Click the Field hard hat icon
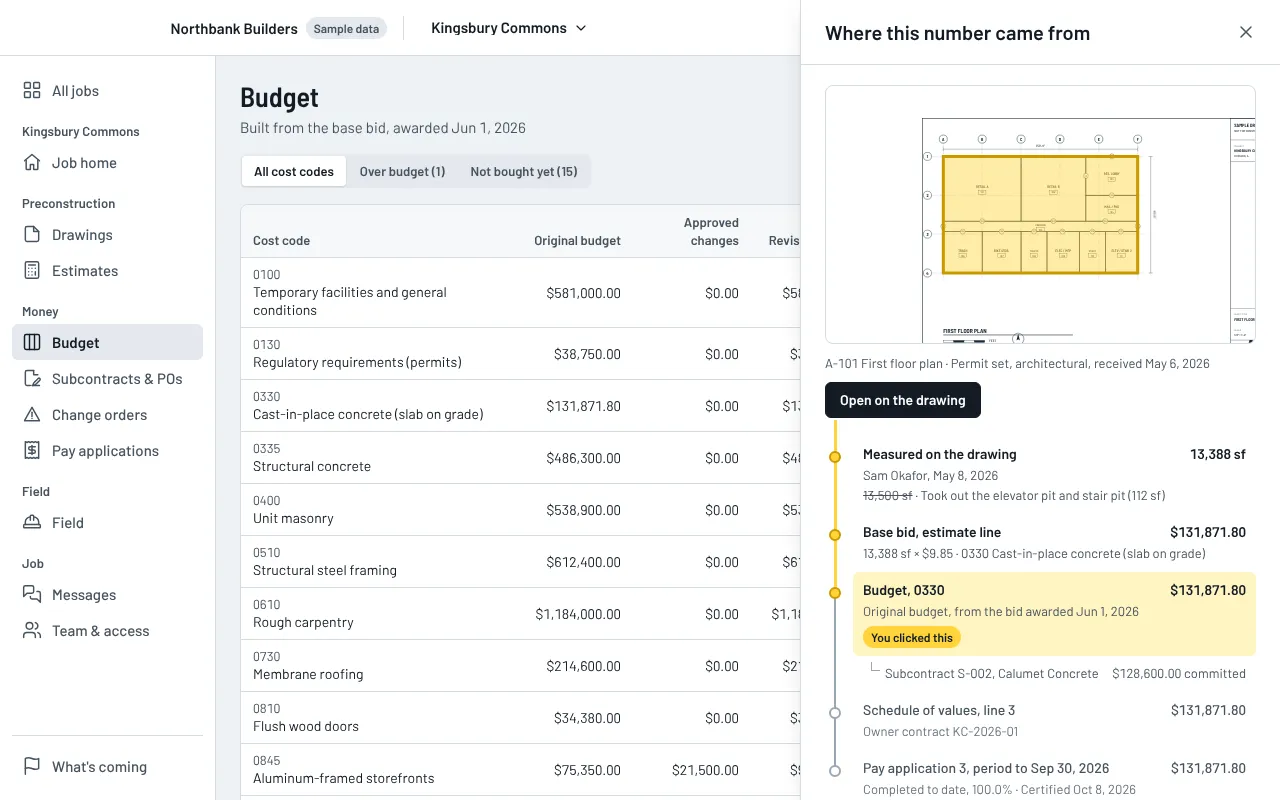This screenshot has width=1280, height=800. (32, 523)
